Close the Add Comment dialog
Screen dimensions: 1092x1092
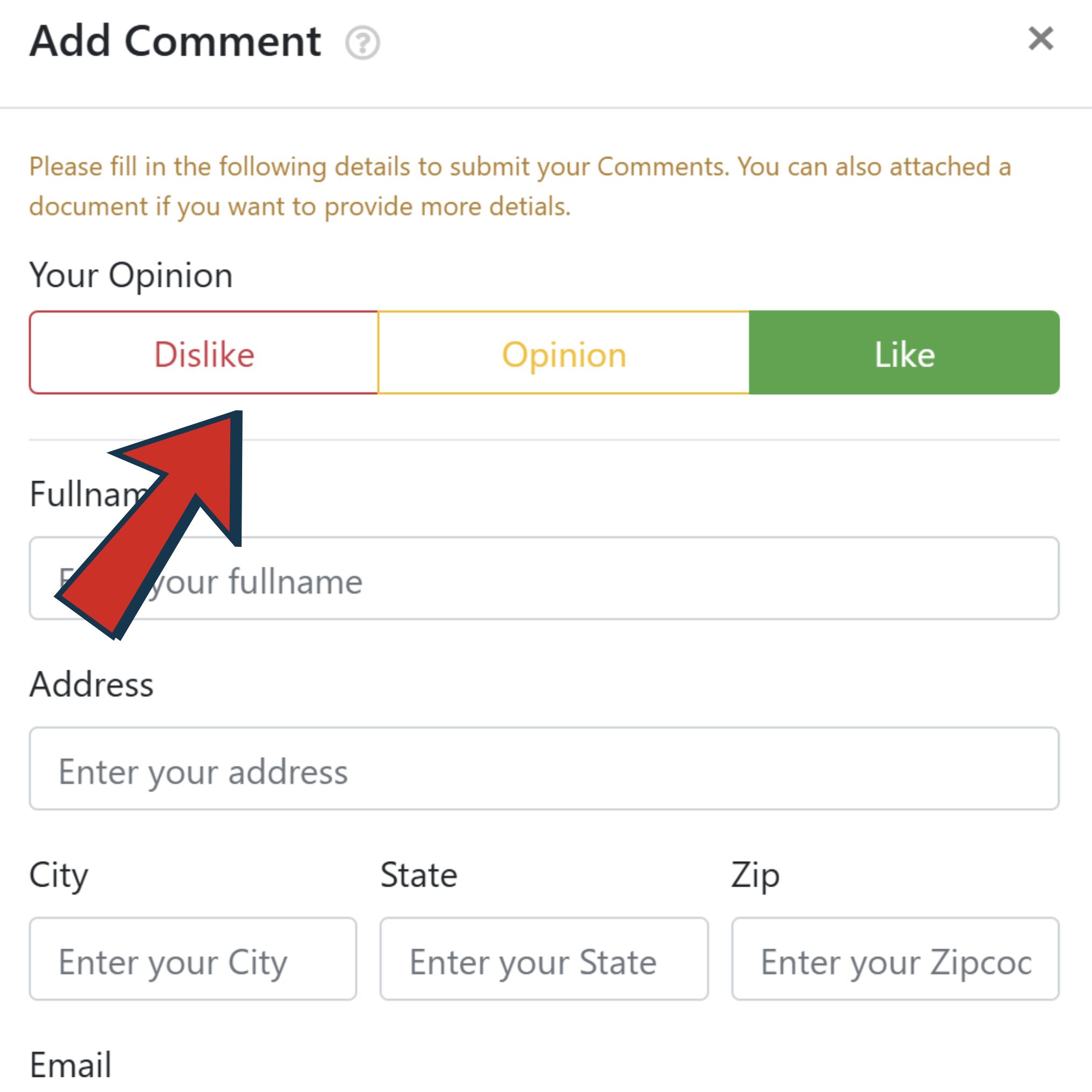click(x=1041, y=39)
